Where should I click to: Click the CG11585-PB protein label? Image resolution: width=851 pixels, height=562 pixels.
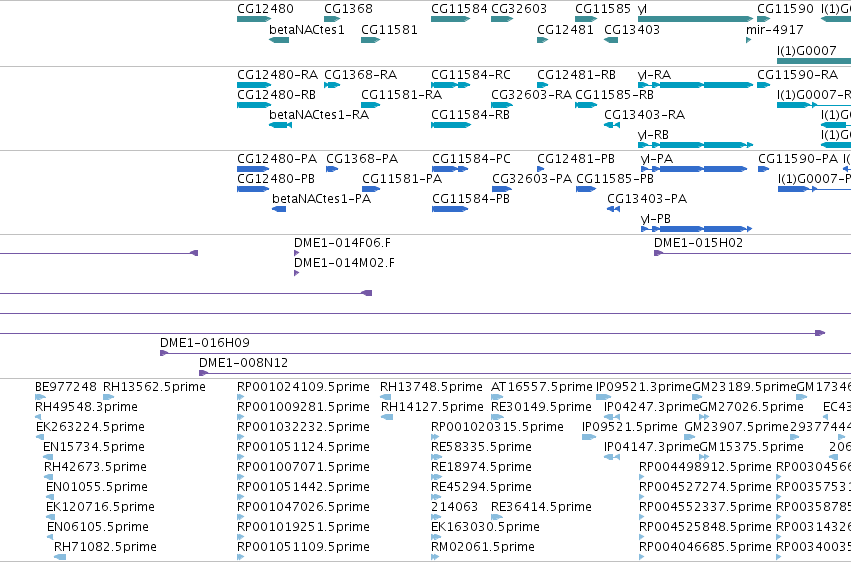click(x=615, y=178)
